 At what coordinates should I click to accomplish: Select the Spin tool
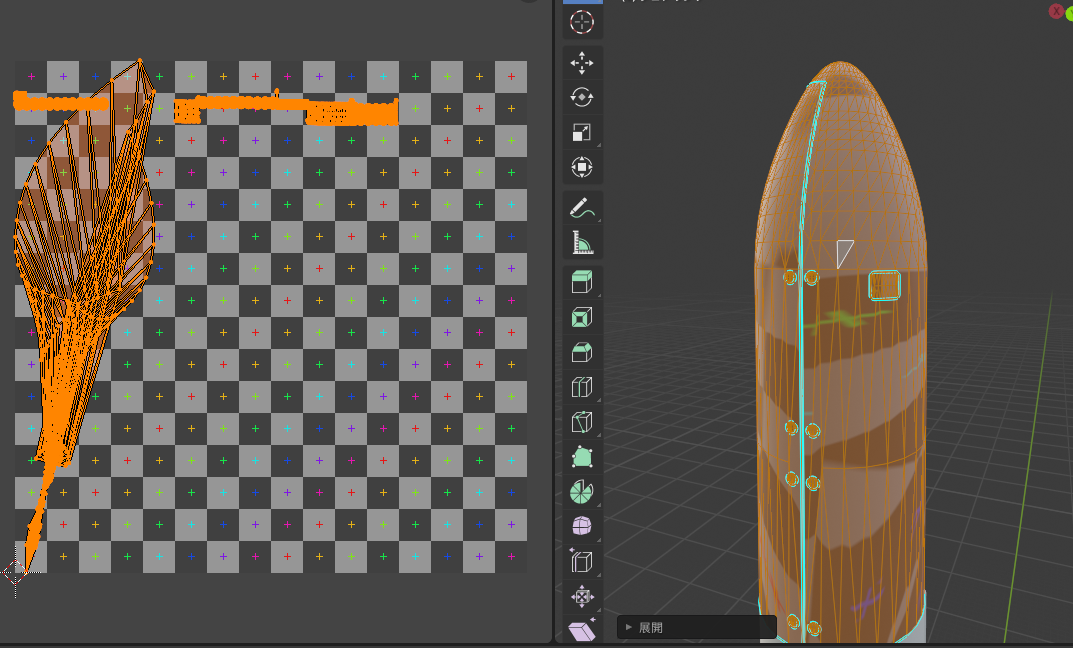click(x=582, y=491)
